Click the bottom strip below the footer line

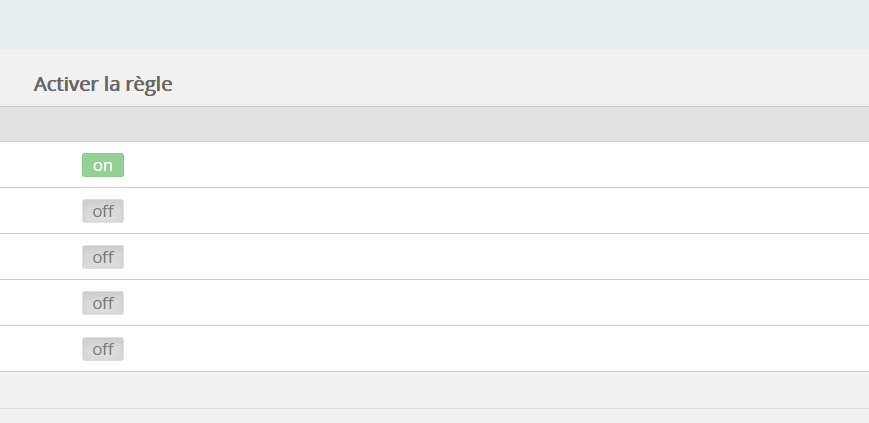pyautogui.click(x=434, y=416)
